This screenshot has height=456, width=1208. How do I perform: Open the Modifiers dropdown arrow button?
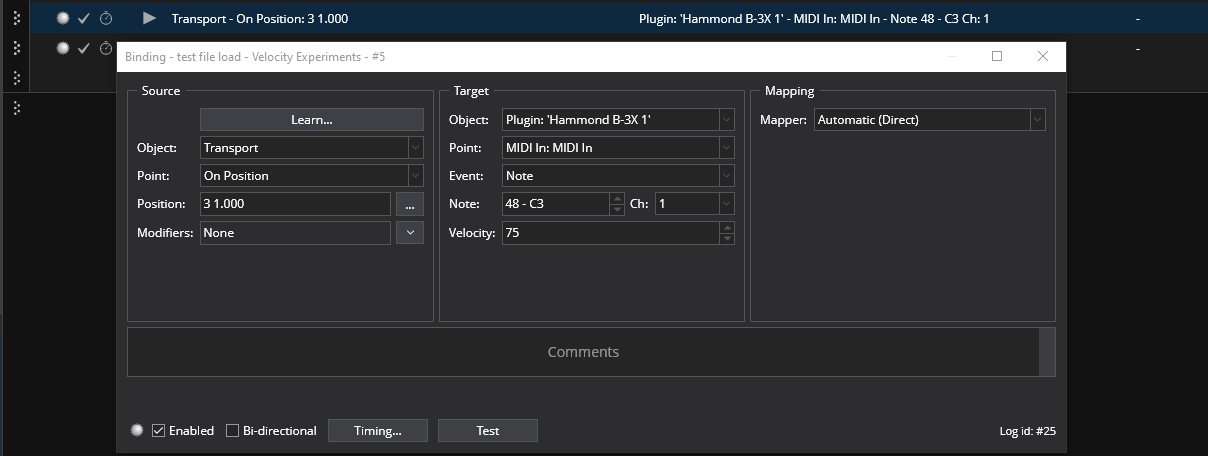coord(410,233)
